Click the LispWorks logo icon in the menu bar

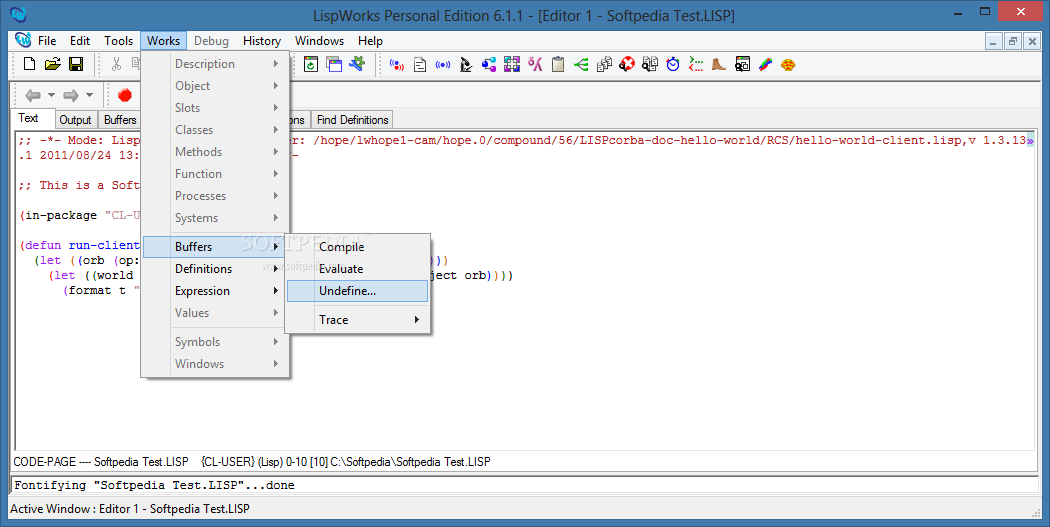[23, 40]
